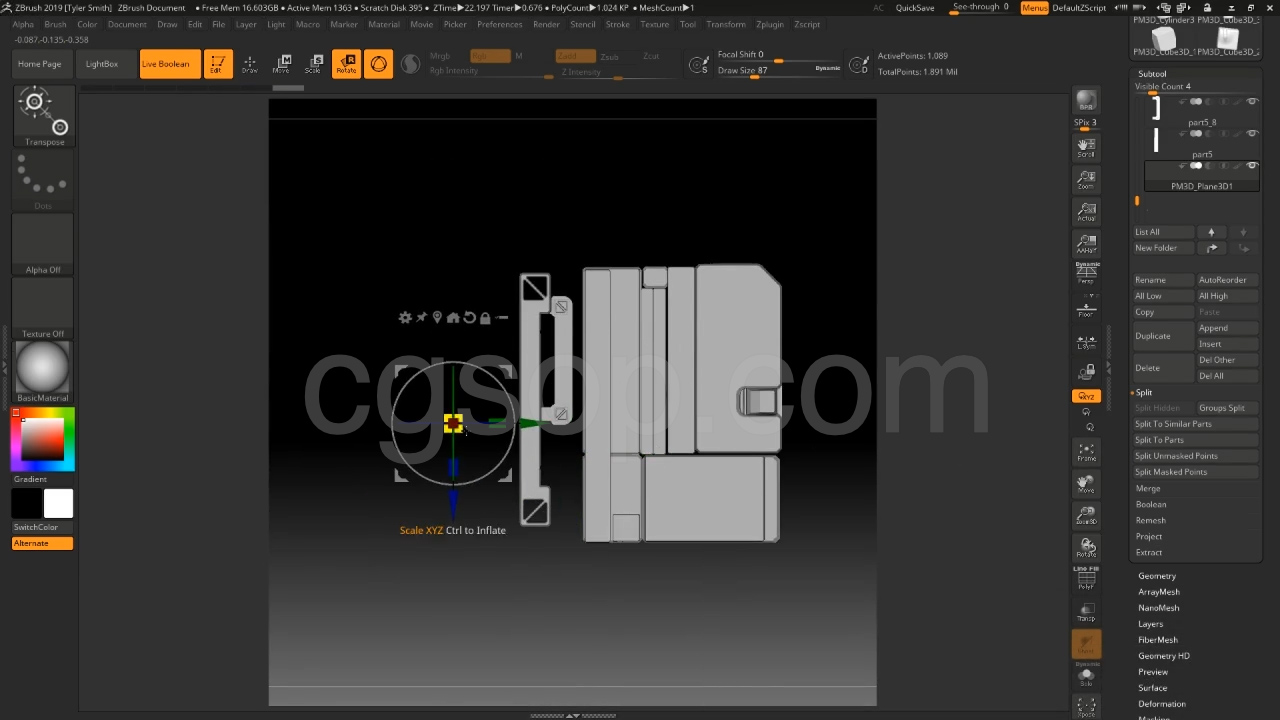Image resolution: width=1280 pixels, height=720 pixels.
Task: Click the Duplicate subtool button
Action: point(1163,336)
